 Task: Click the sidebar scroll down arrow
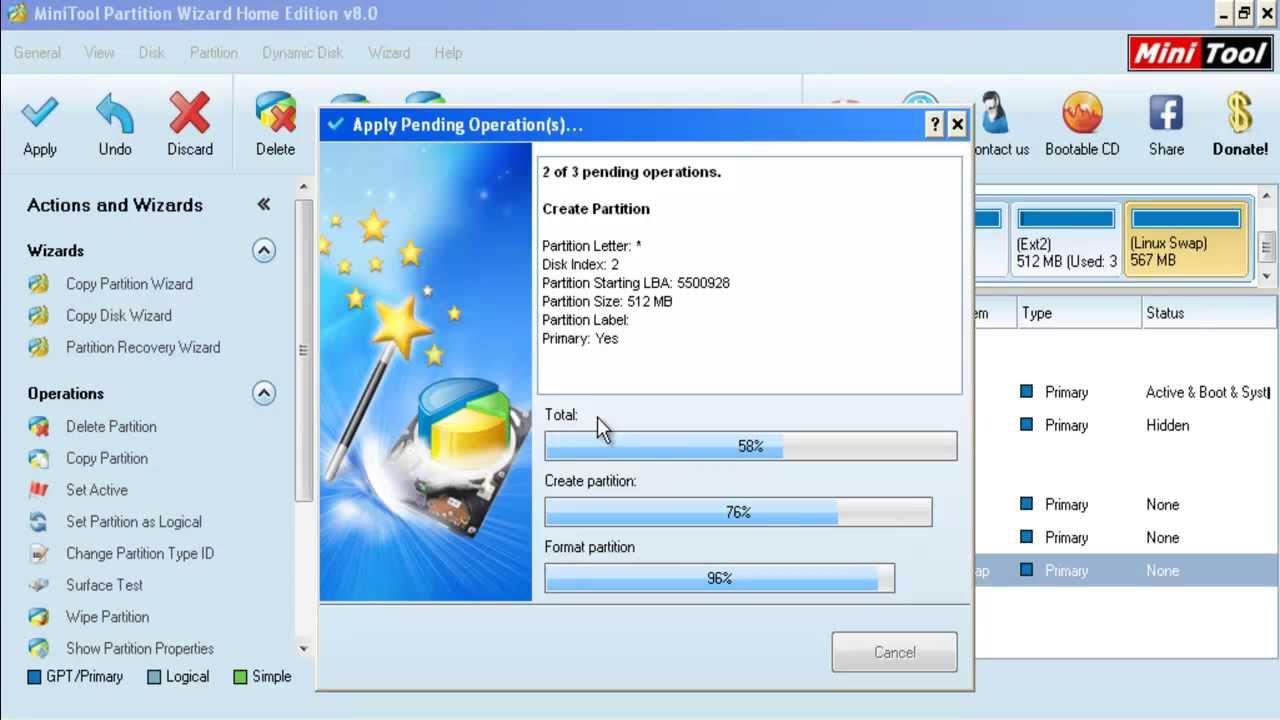pyautogui.click(x=304, y=648)
